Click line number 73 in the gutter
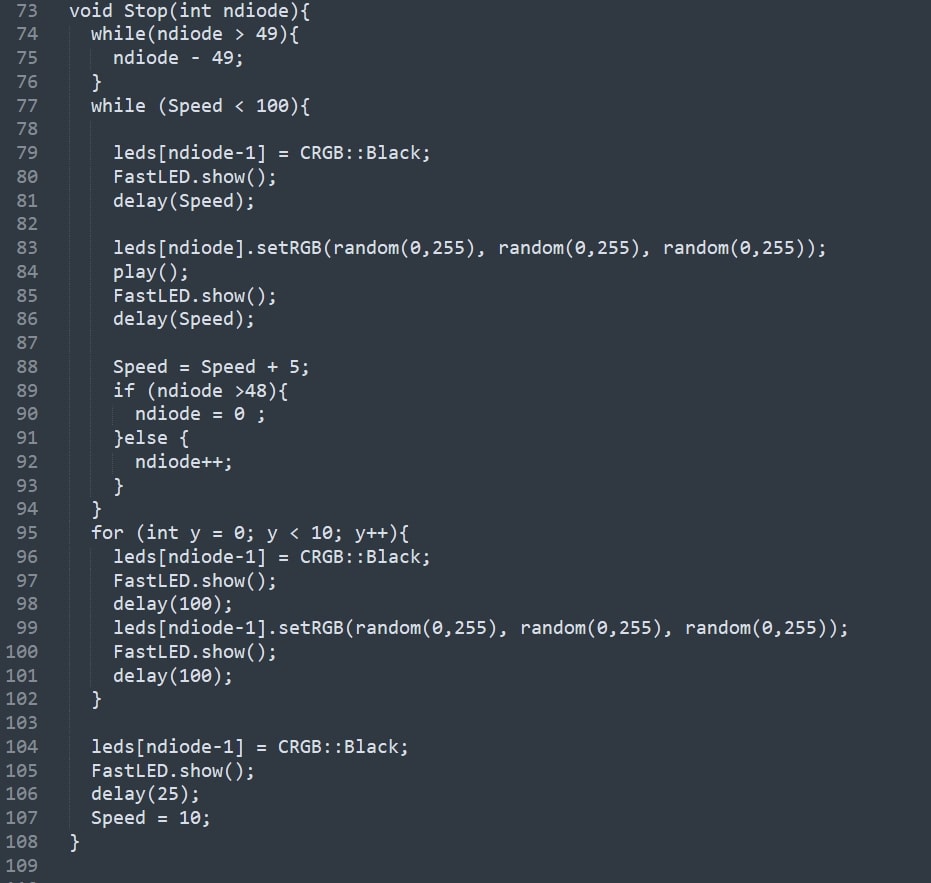The image size is (931, 883). pos(27,11)
